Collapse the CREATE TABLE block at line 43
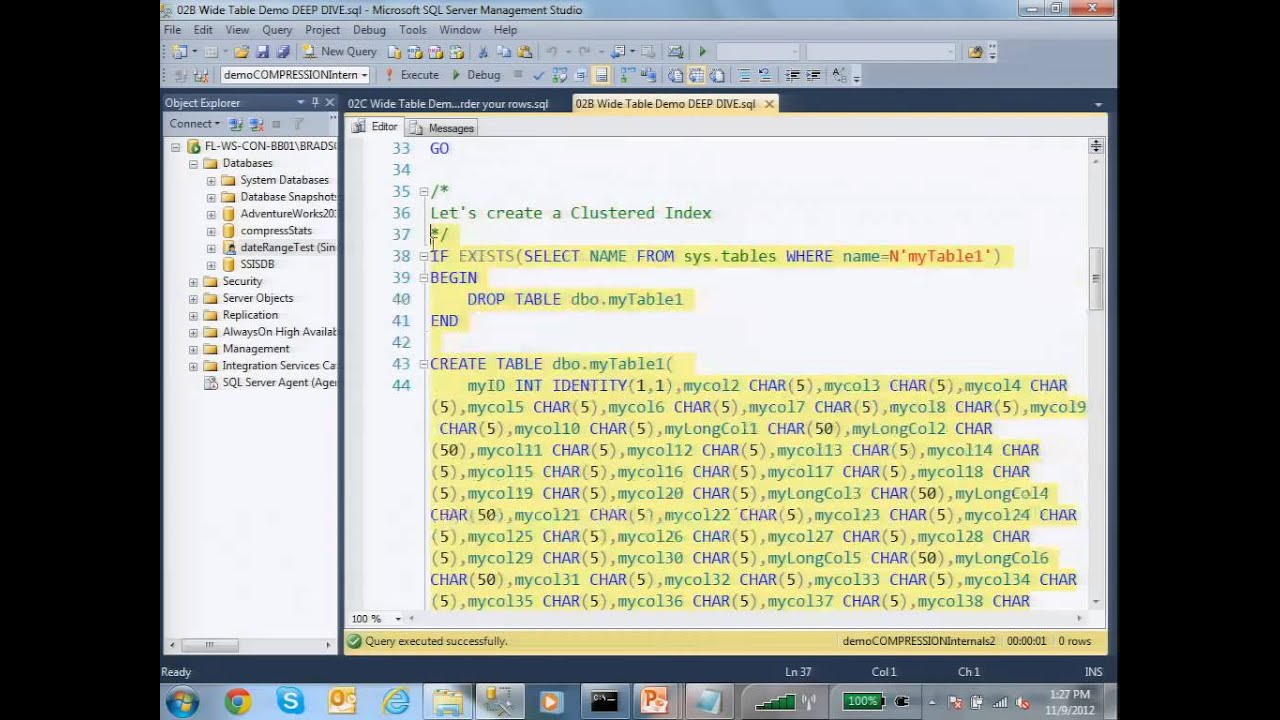This screenshot has width=1280, height=720. coord(424,364)
